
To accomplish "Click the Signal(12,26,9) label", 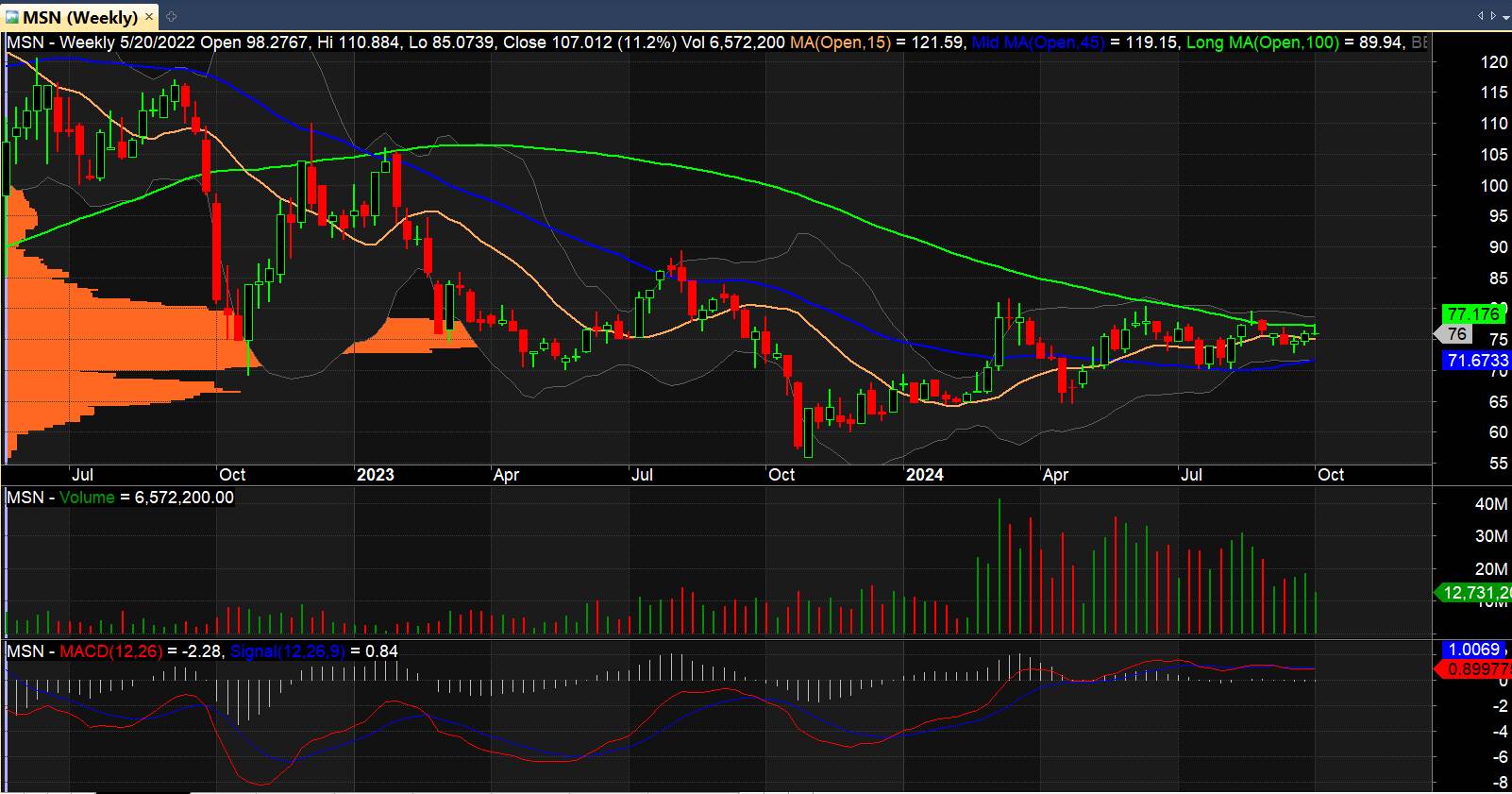I will (288, 651).
